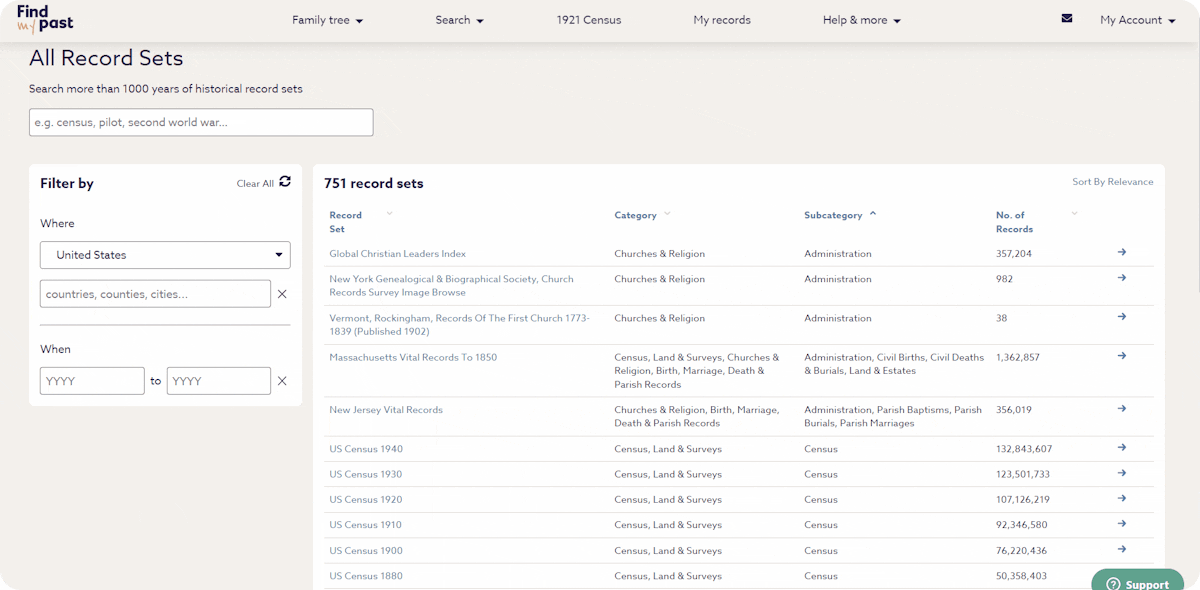
Task: Expand the My Account dropdown
Action: click(x=1137, y=20)
